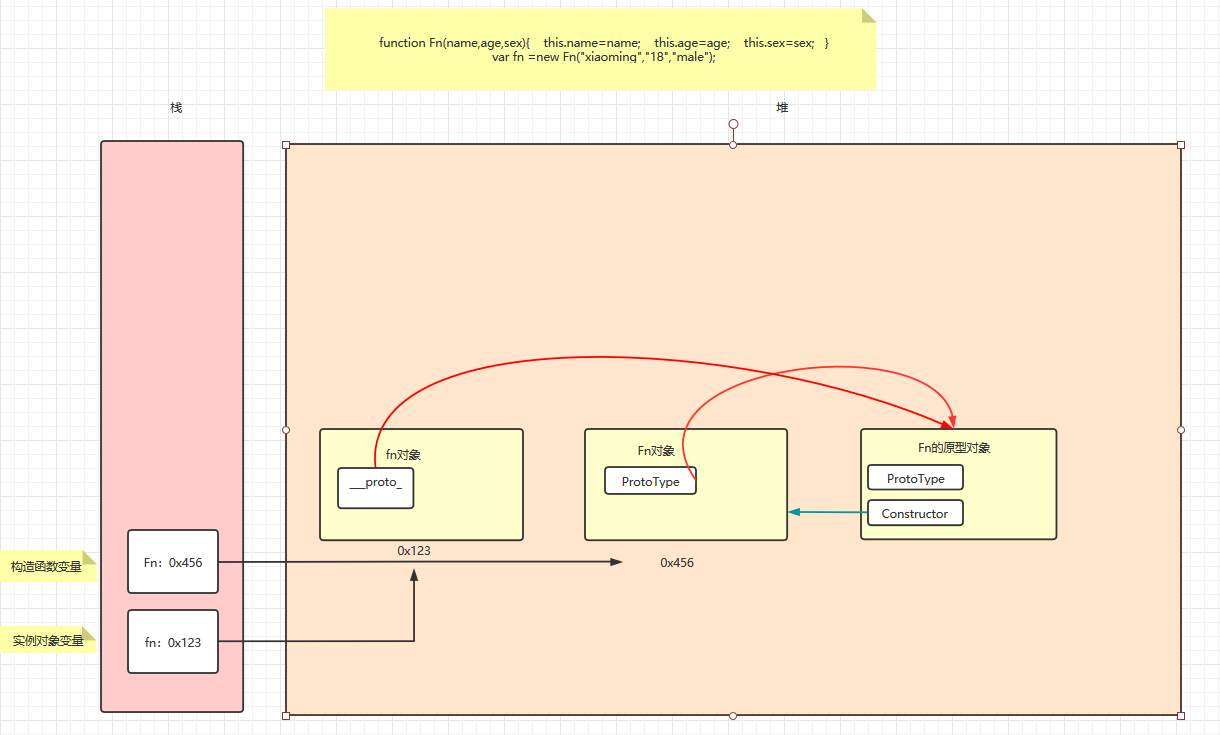1220x735 pixels.
Task: Select the ProtoType box inside Fn对象
Action: 650,481
